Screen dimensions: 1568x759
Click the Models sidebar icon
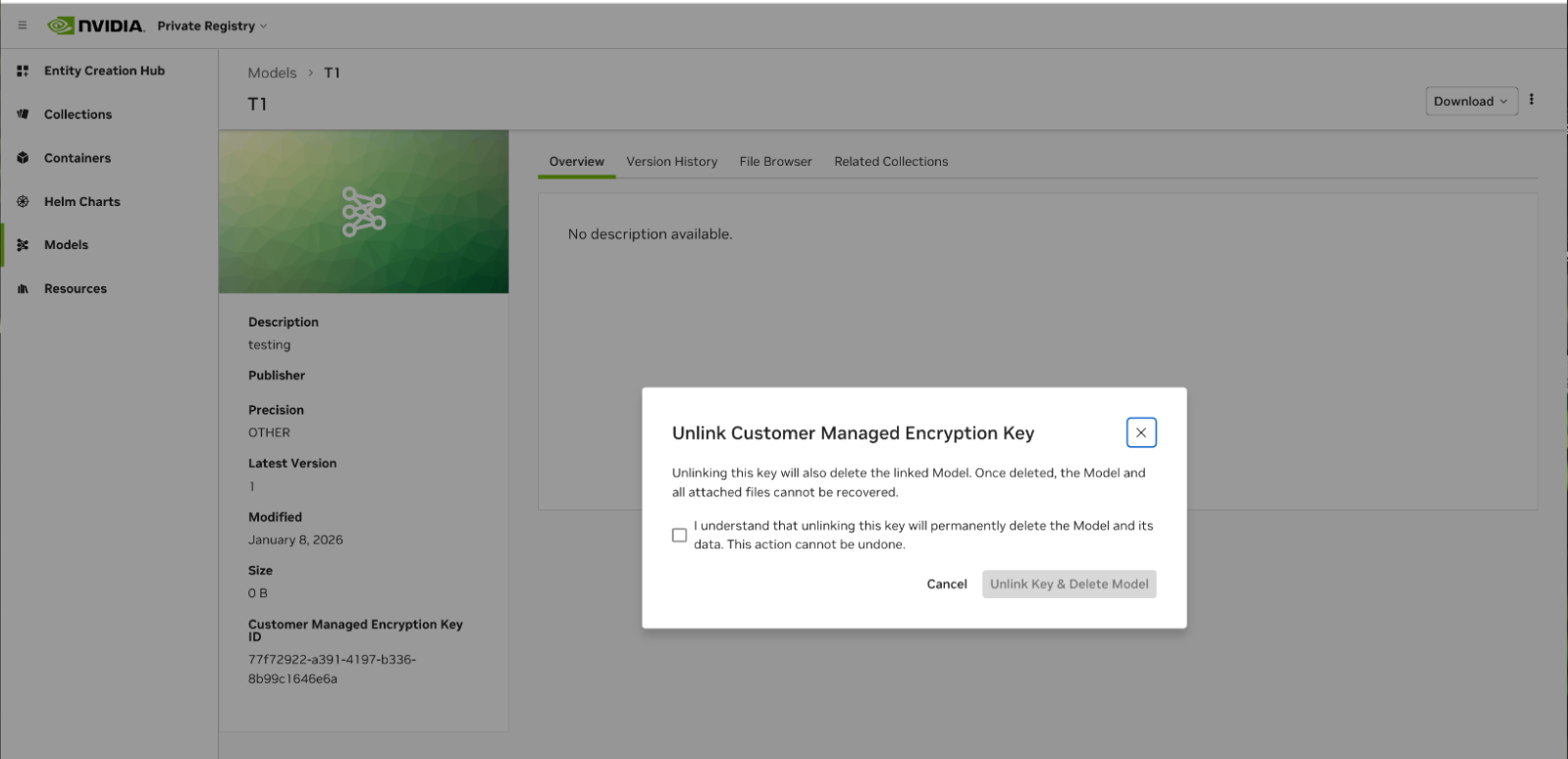point(23,245)
